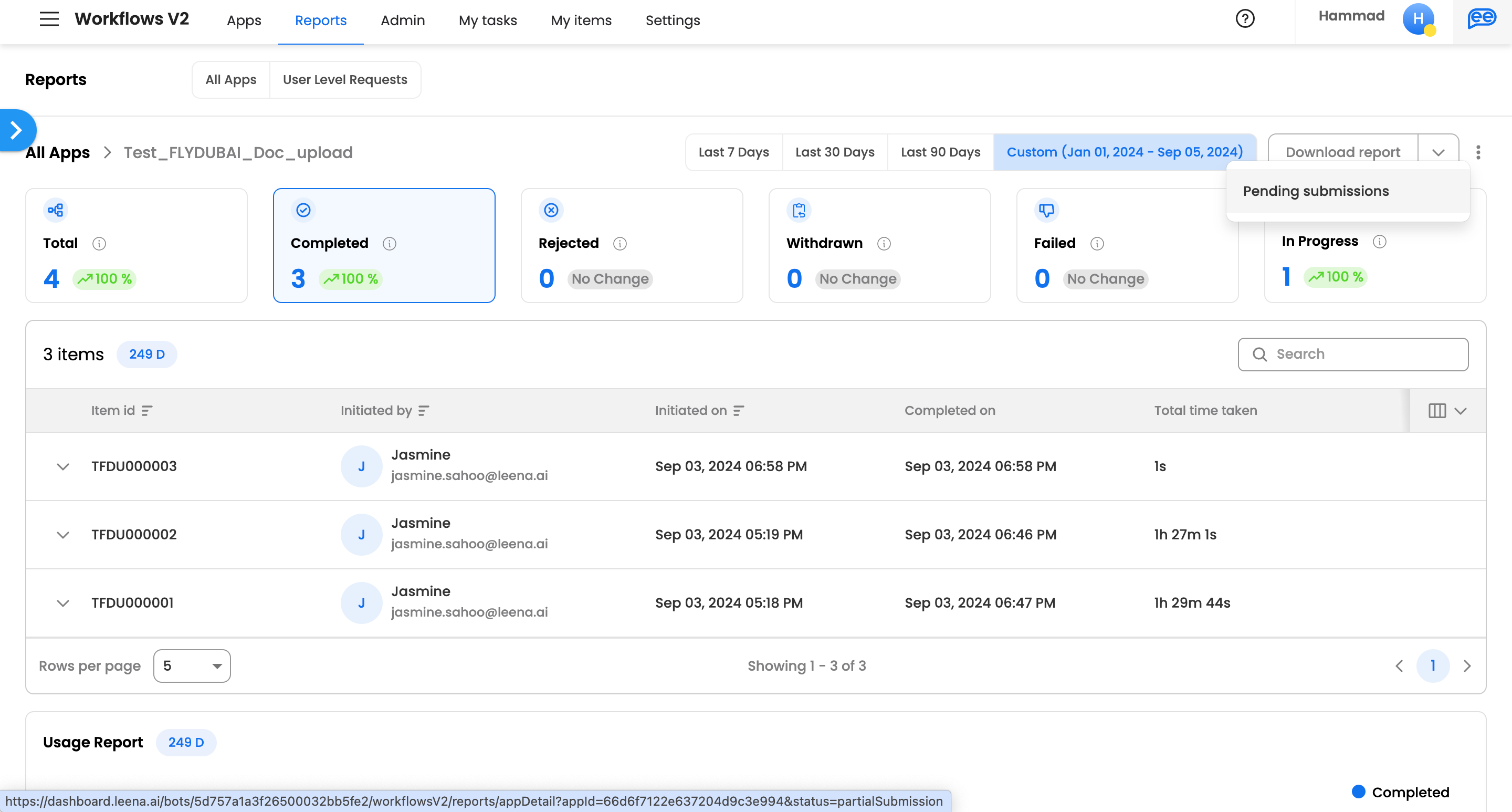This screenshot has width=1512, height=812.
Task: Click the info icon next to Completed
Action: click(389, 243)
